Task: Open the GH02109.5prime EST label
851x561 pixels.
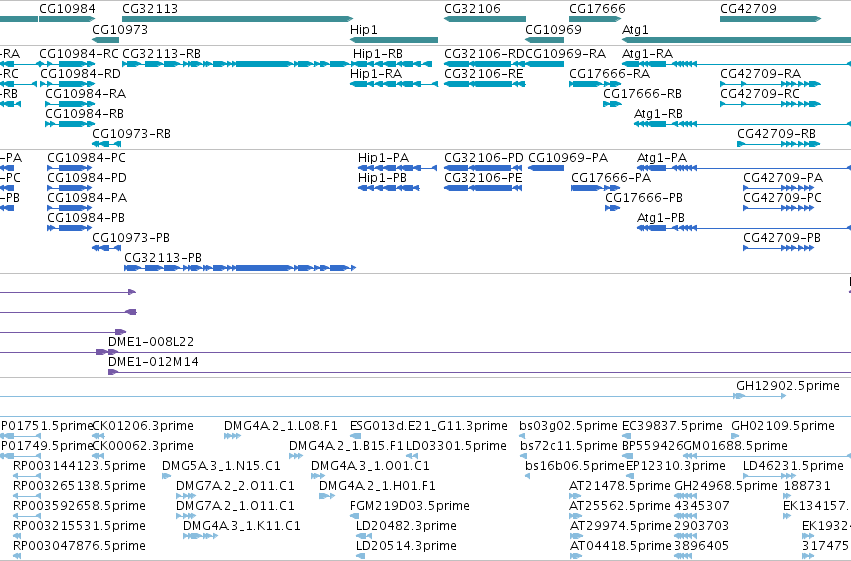Action: [x=783, y=426]
